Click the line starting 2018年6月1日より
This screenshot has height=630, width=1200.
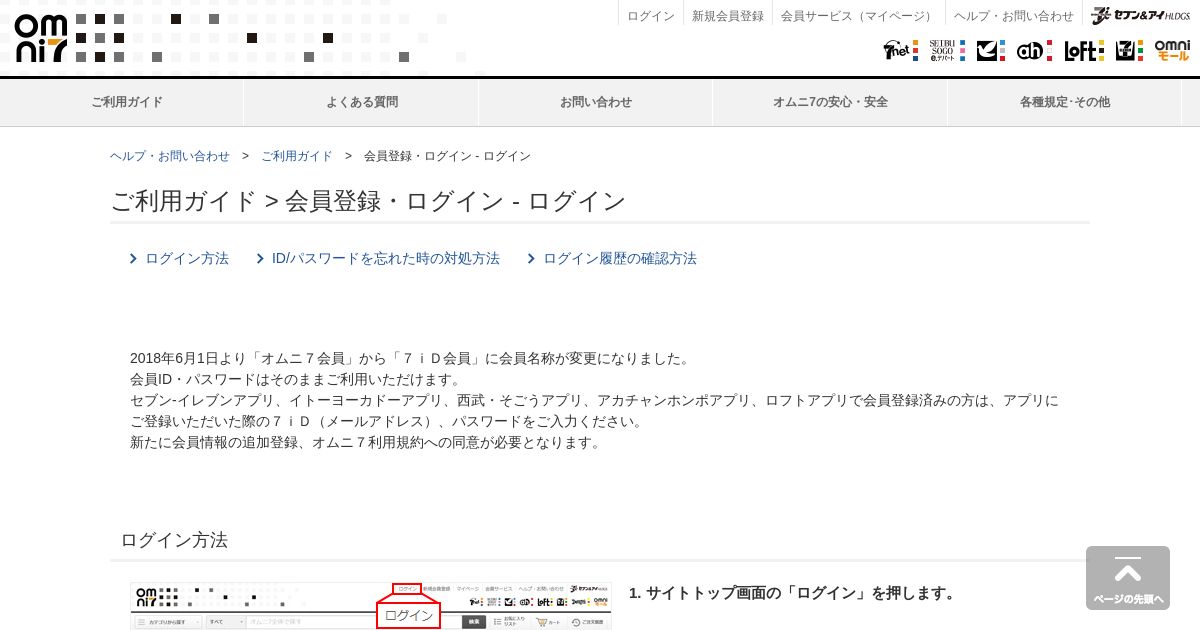[x=411, y=358]
